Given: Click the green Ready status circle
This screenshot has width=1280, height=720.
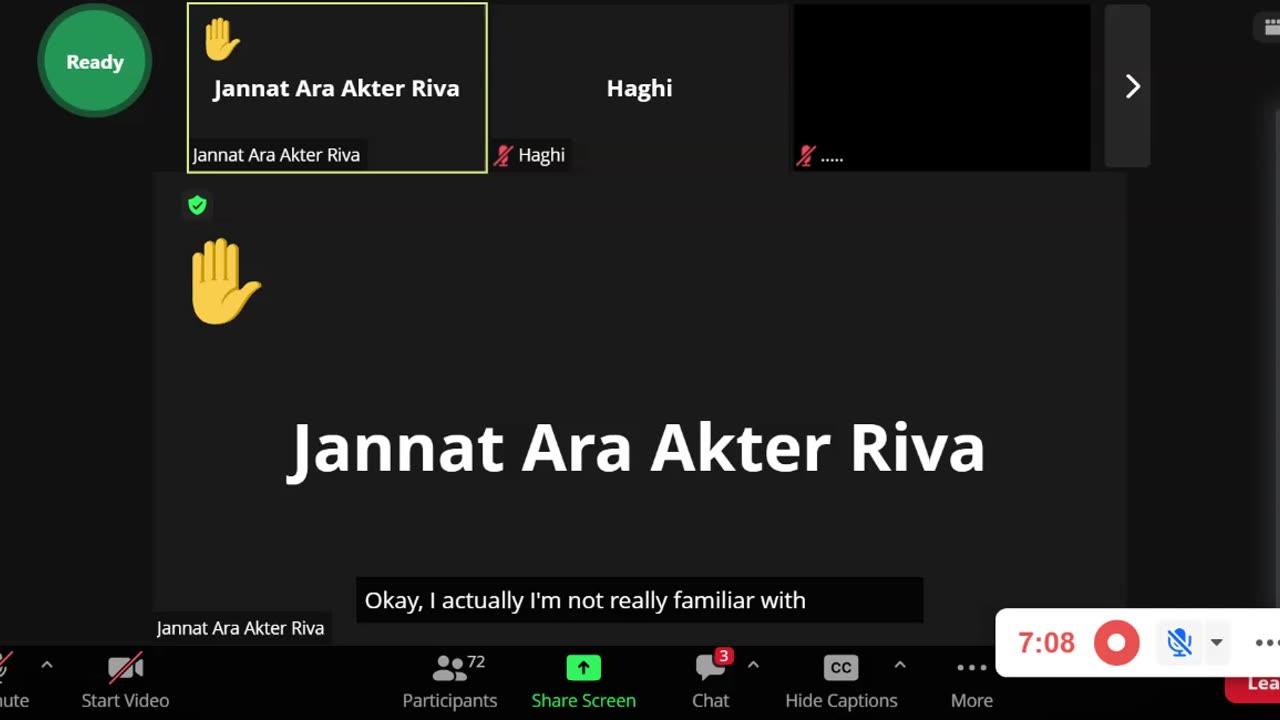Looking at the screenshot, I should tap(95, 61).
